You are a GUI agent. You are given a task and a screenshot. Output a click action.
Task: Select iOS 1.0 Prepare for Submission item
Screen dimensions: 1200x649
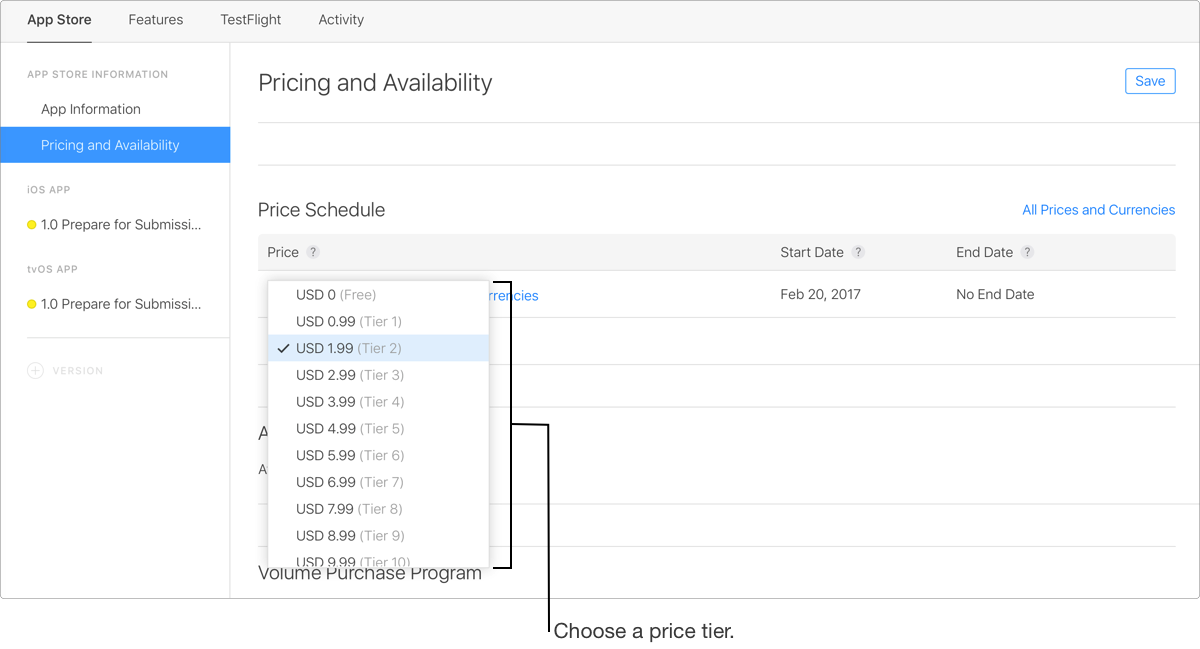click(121, 225)
